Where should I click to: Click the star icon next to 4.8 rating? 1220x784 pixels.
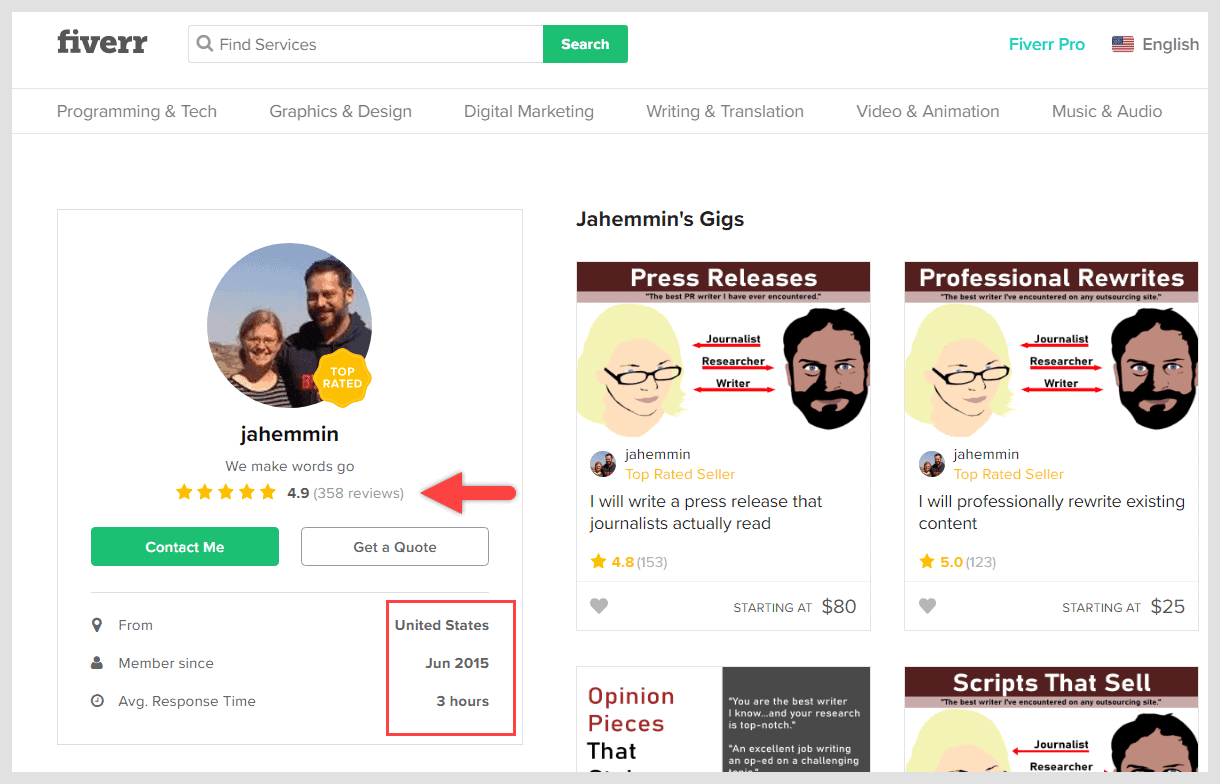(x=598, y=561)
